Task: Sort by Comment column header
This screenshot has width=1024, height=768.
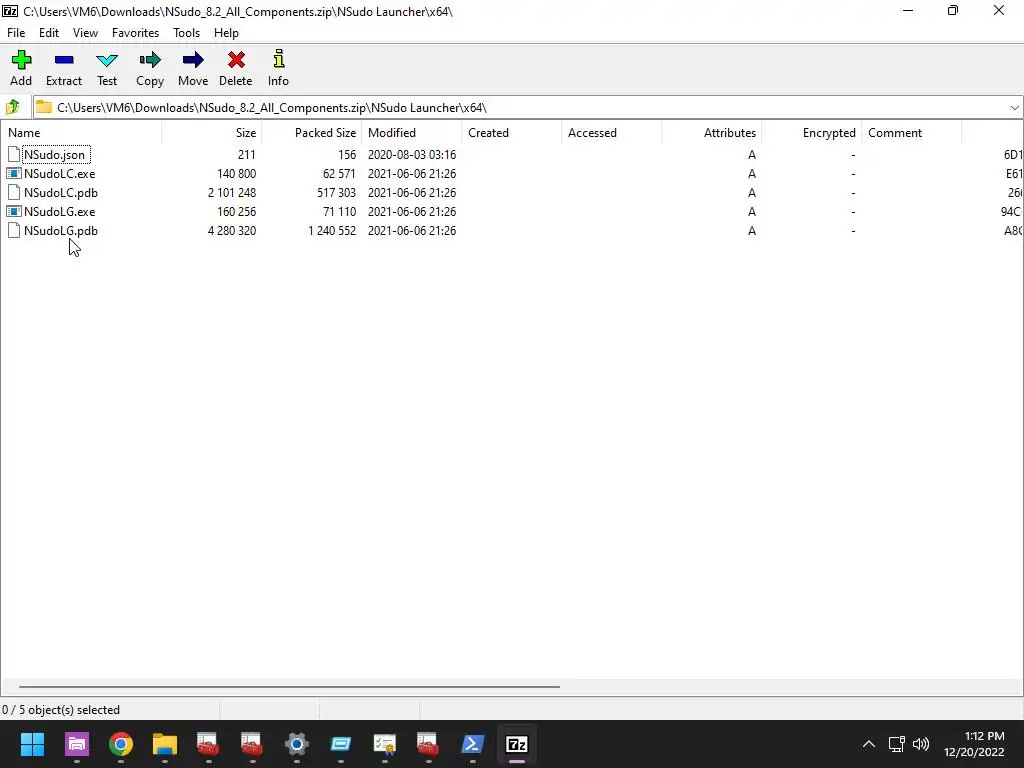Action: click(911, 133)
